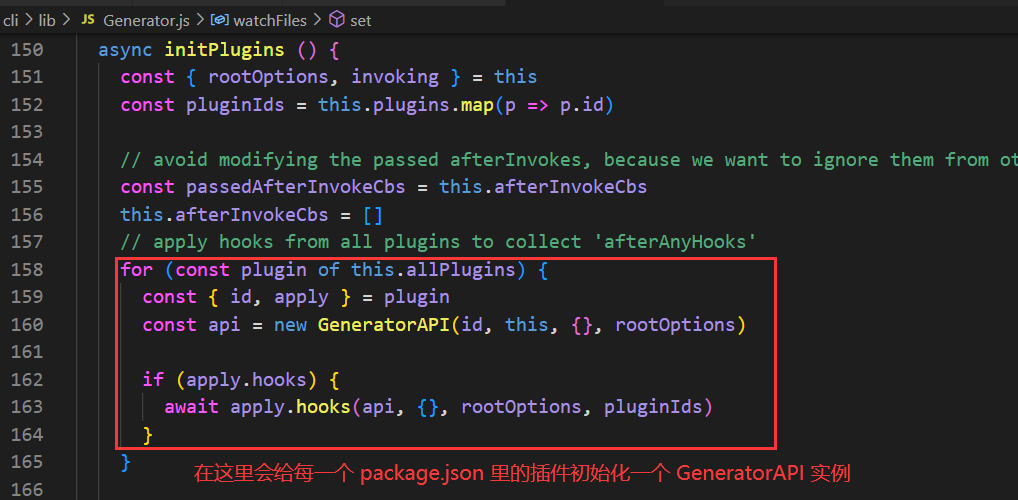This screenshot has width=1018, height=500.
Task: Click the closing brace on line 165
Action: click(x=126, y=462)
